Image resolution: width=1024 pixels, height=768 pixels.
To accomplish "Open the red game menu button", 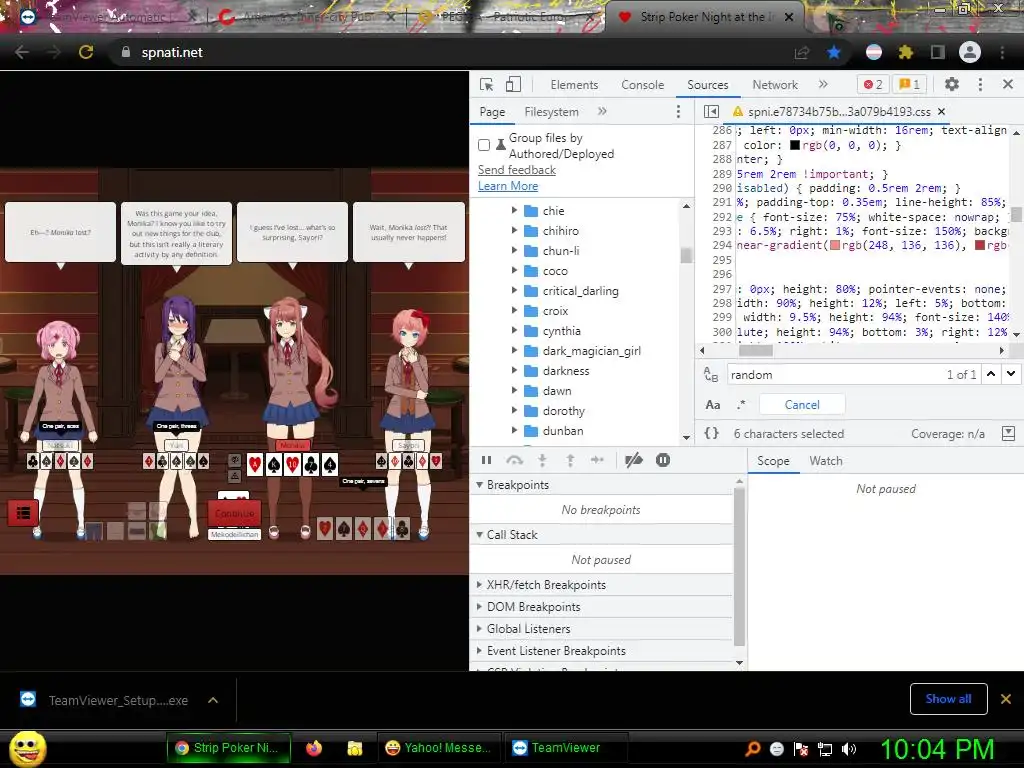I will point(23,513).
